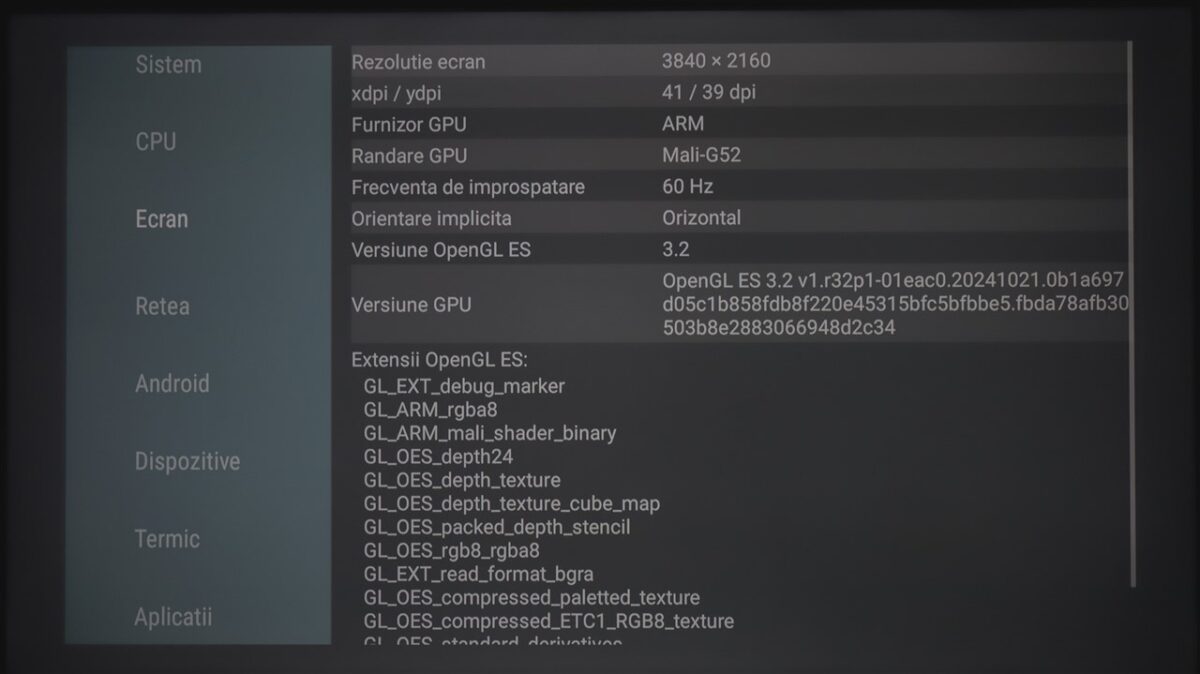Open the Termic sidebar section

click(x=167, y=539)
